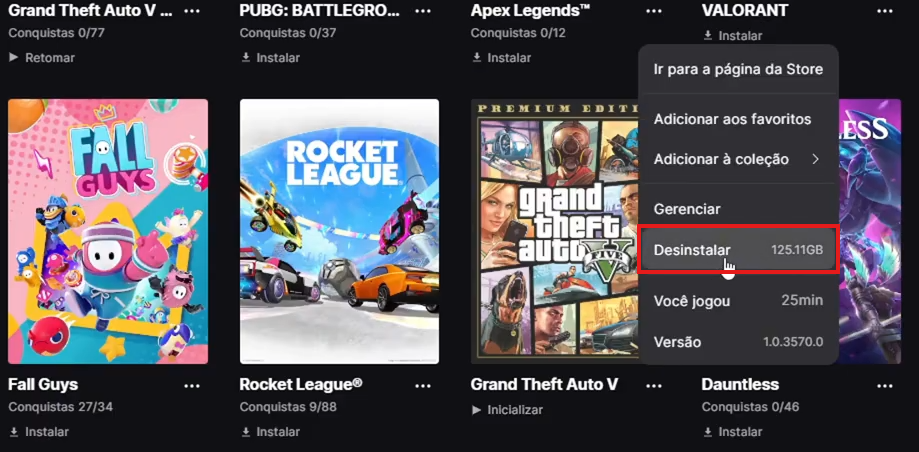The image size is (919, 452).
Task: Open three-dot menu of the GTA V above Inicializar
Action: (653, 385)
